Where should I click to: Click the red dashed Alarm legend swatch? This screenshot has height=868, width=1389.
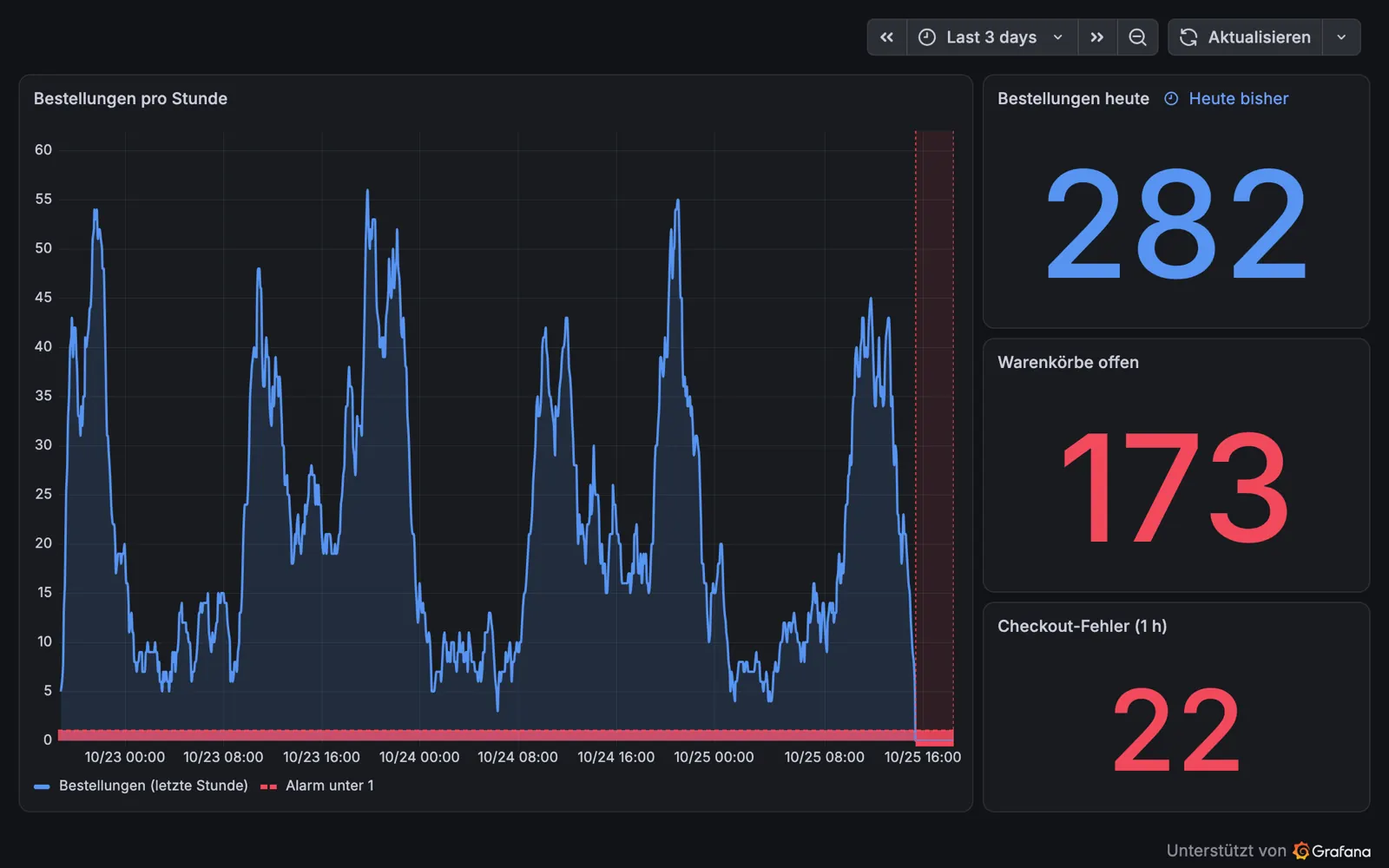[x=268, y=786]
